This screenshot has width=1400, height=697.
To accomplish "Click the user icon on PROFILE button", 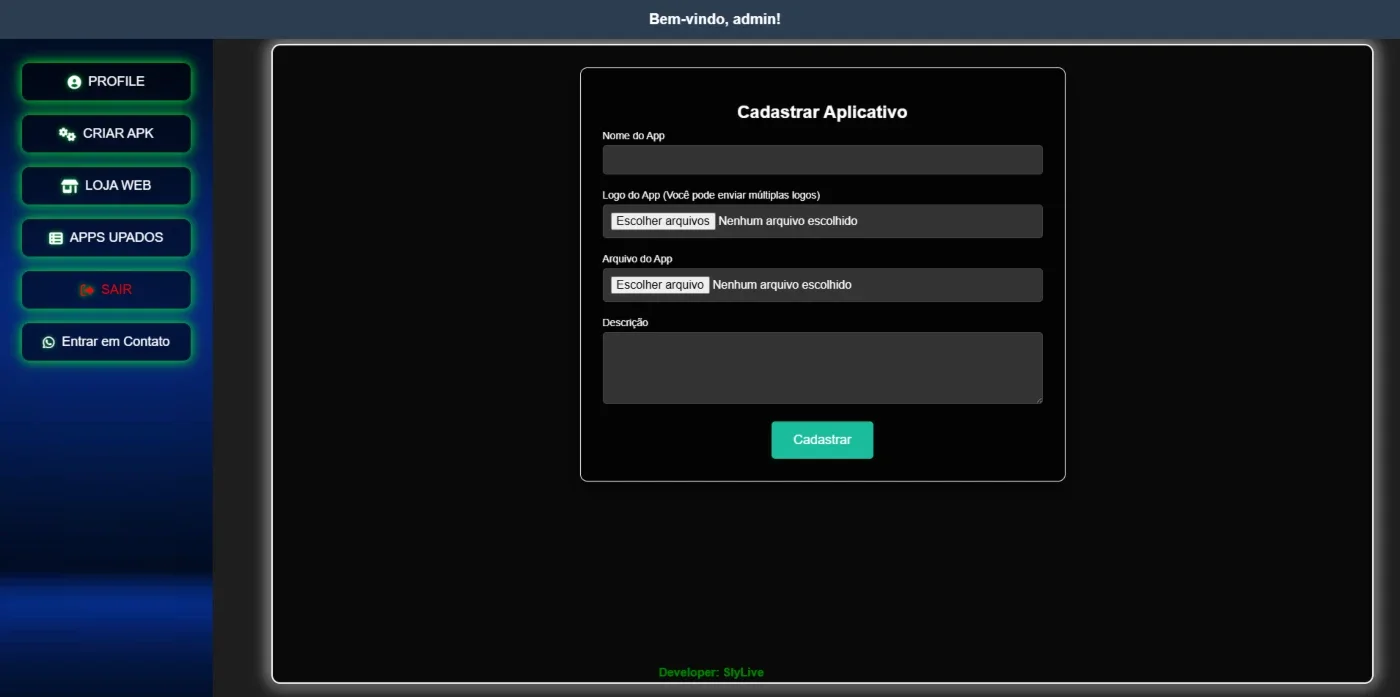I will 74,82.
